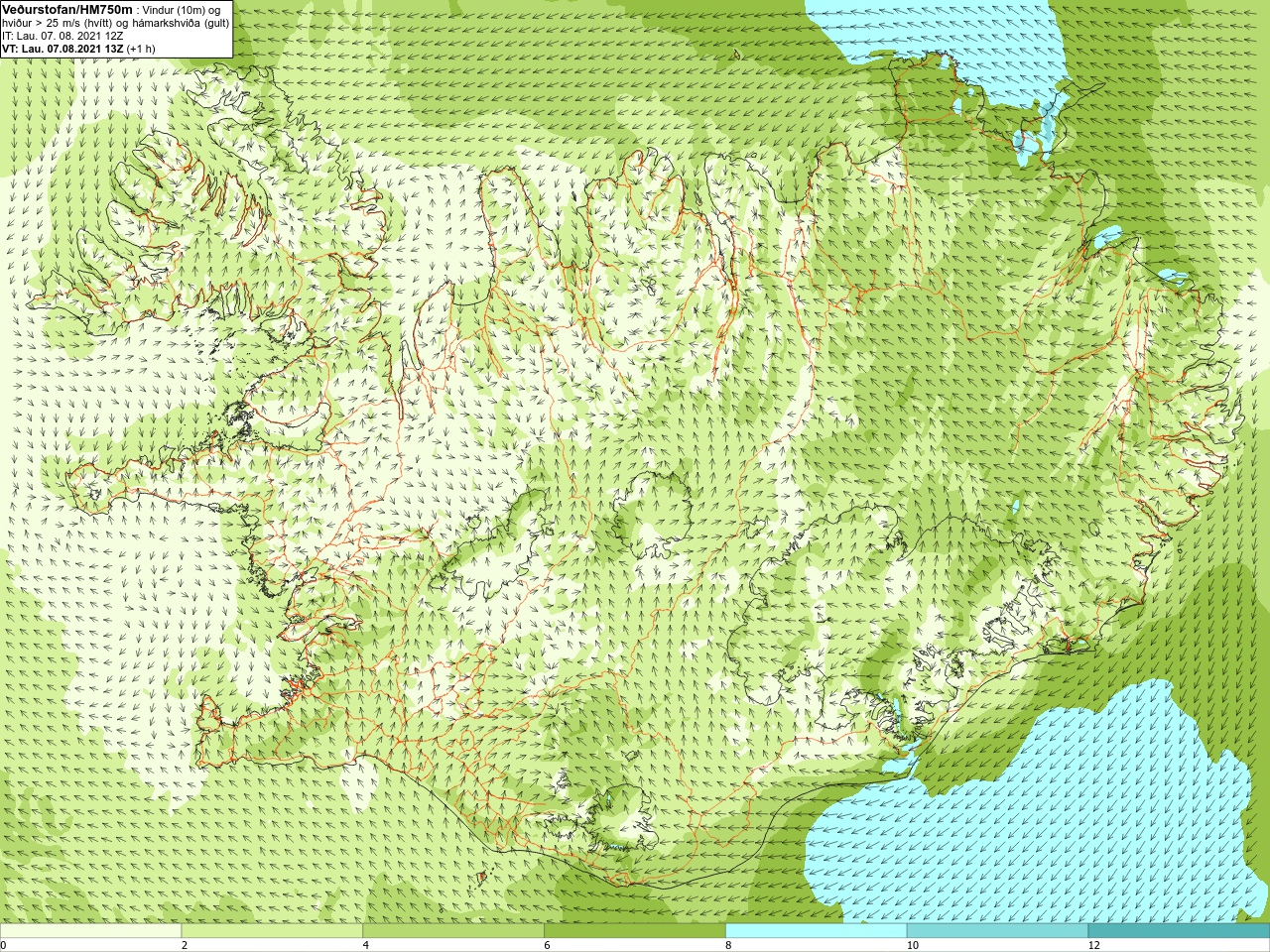The width and height of the screenshot is (1270, 952).
Task: Click the Veðurstofan/HM750m title in the legend
Action: click(x=67, y=9)
